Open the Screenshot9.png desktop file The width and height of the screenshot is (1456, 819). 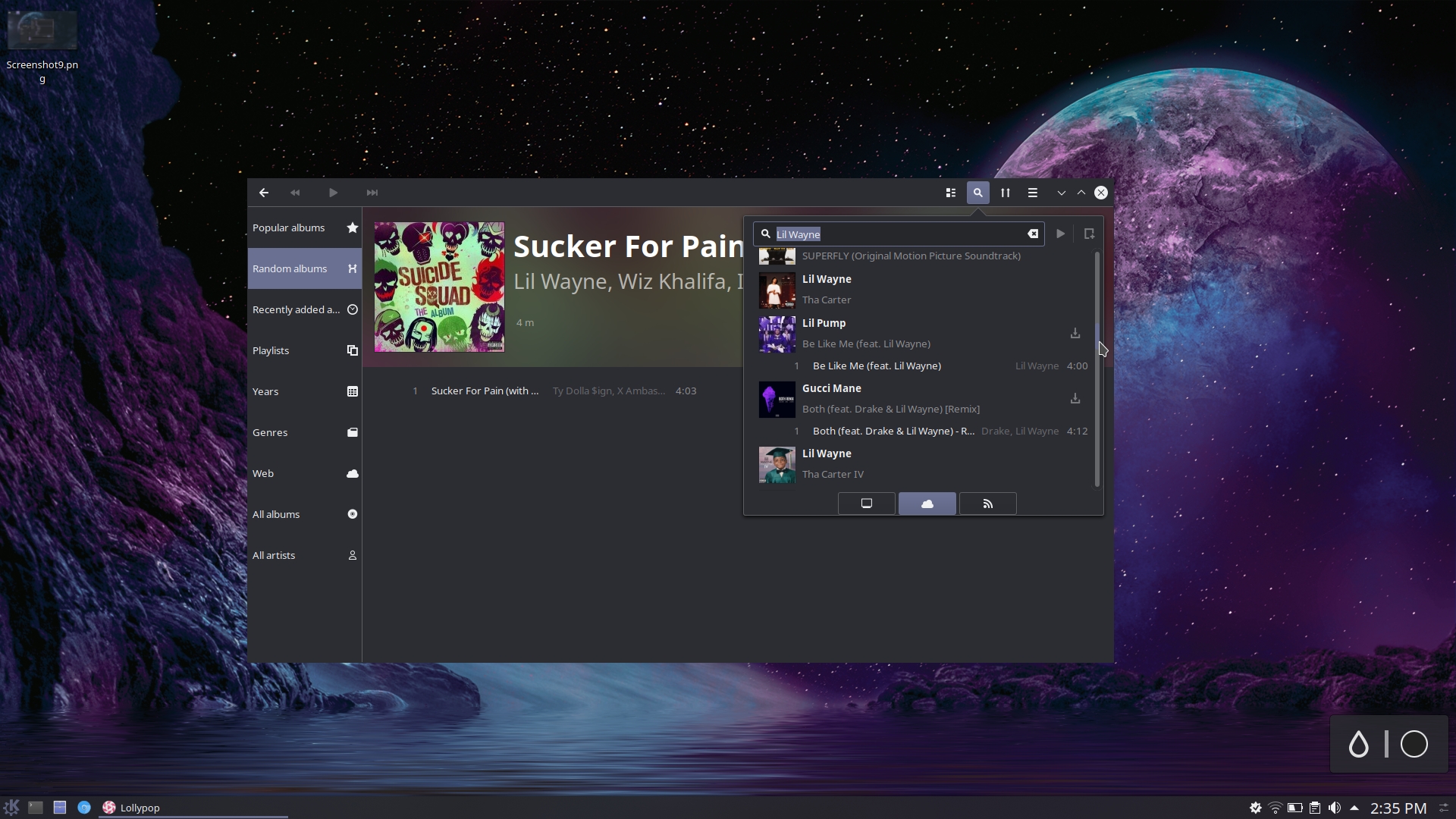[x=42, y=47]
